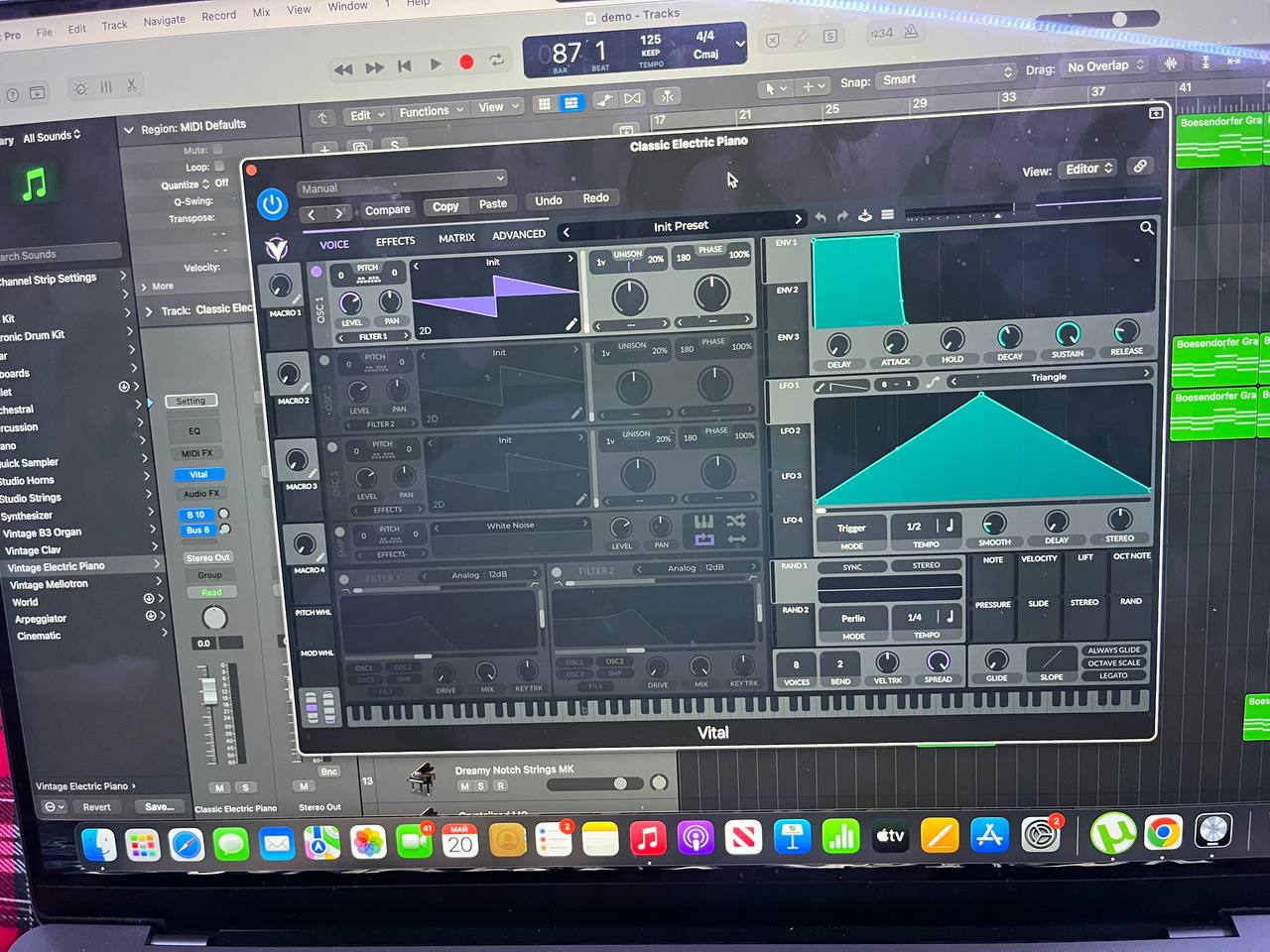
Task: Adjust ENV 1 ATTACK knob
Action: coord(895,342)
